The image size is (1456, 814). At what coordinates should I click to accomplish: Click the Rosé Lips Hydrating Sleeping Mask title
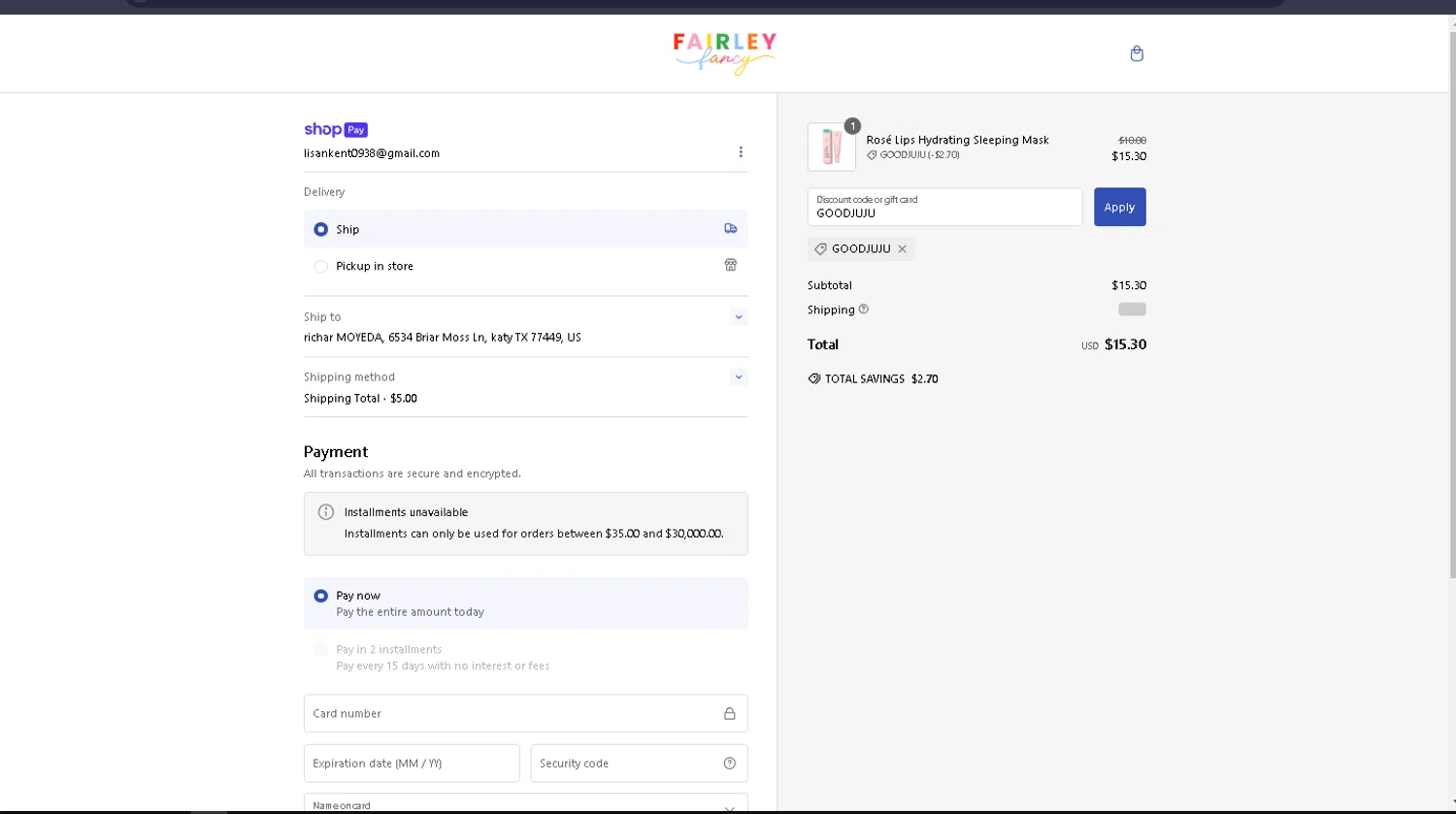point(958,140)
